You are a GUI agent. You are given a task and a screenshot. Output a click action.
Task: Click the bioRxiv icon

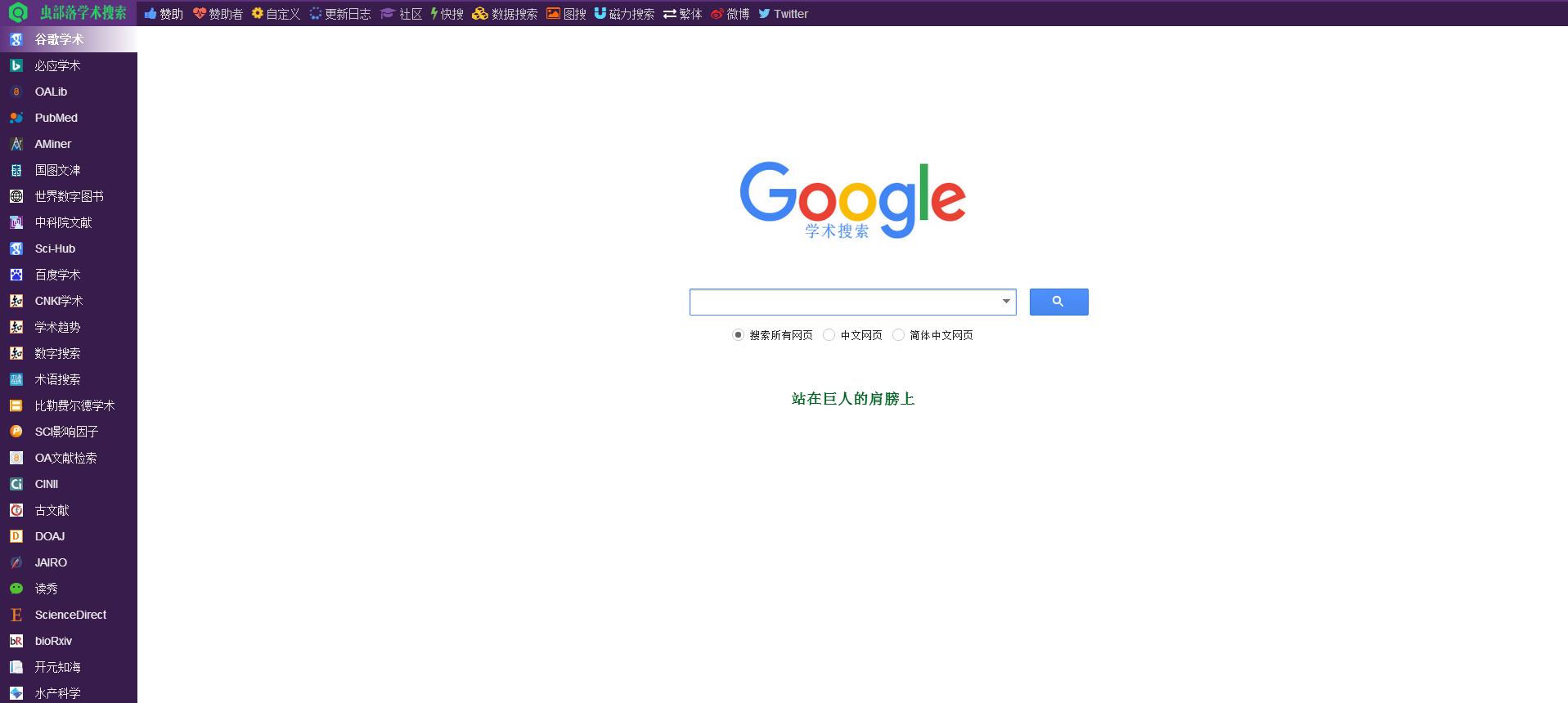click(16, 641)
